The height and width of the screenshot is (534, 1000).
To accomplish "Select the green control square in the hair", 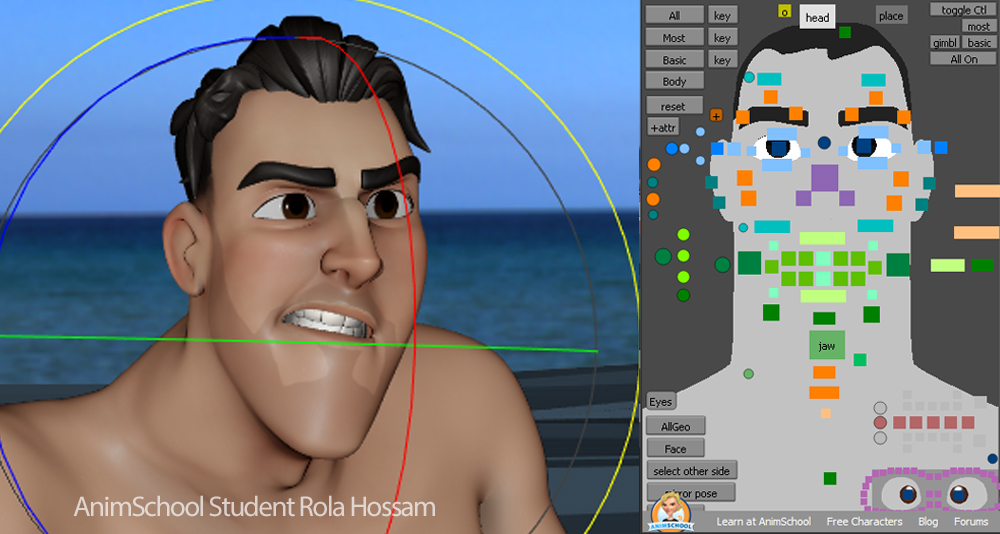I will tap(845, 32).
